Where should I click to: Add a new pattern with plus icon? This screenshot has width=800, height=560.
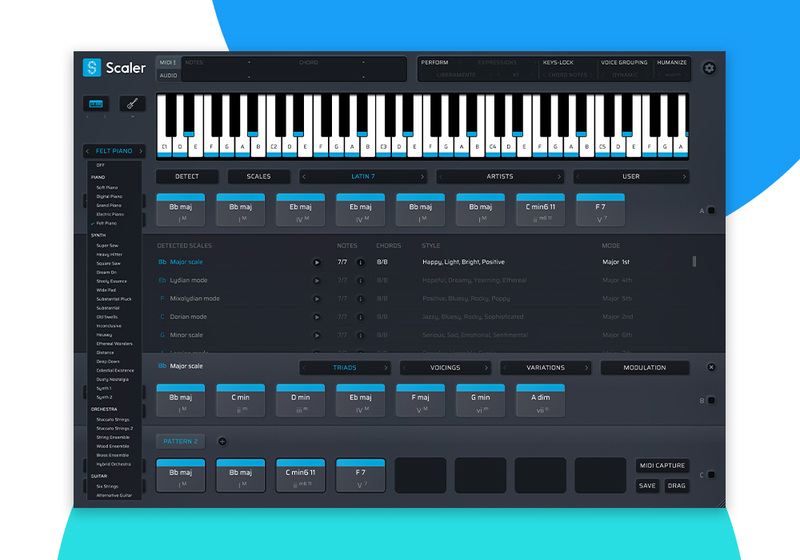coord(222,442)
